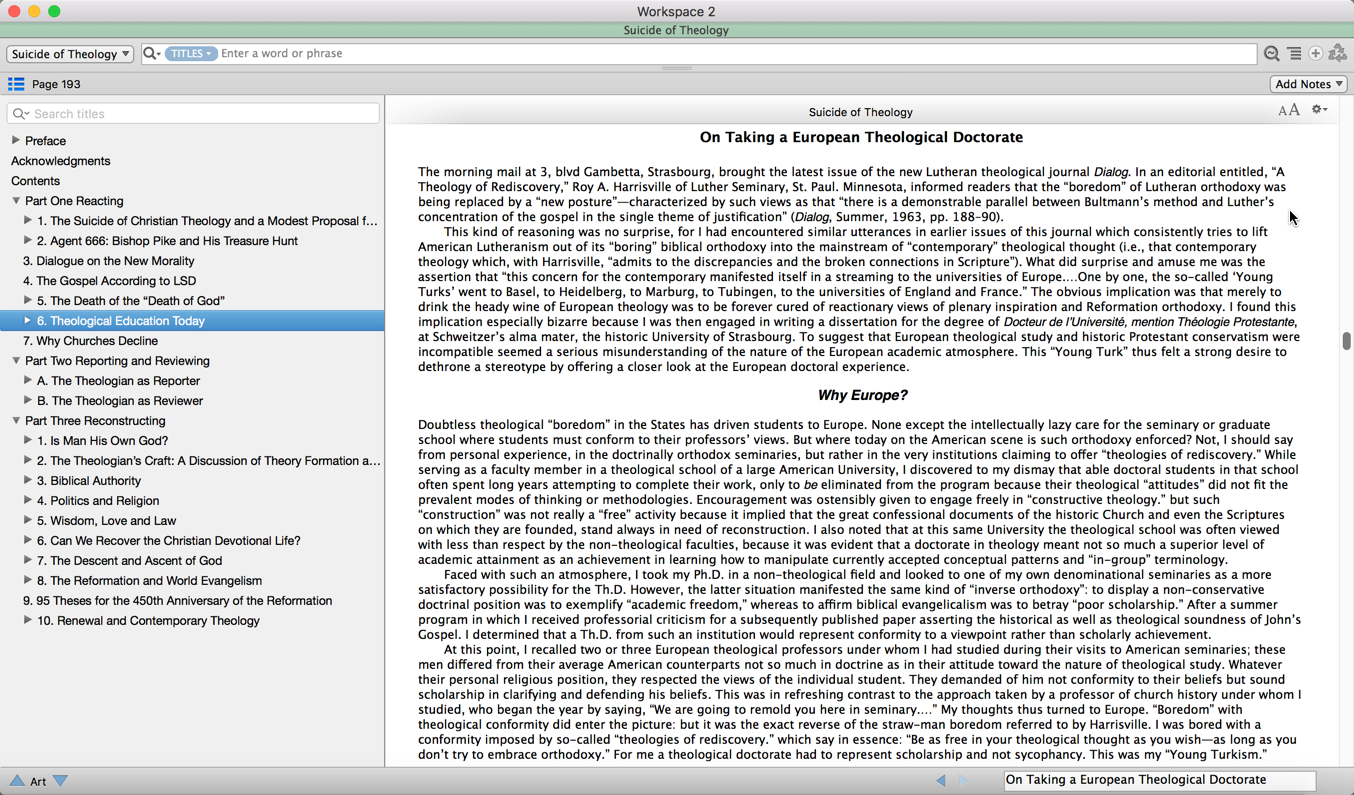The height and width of the screenshot is (795, 1354).
Task: Go back with the left history arrow
Action: tap(941, 781)
